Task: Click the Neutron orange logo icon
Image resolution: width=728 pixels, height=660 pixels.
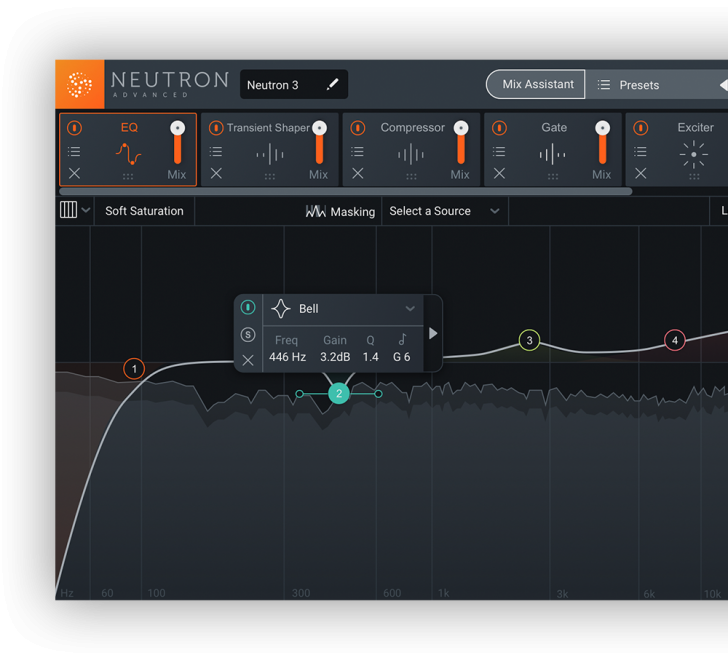Action: point(79,84)
